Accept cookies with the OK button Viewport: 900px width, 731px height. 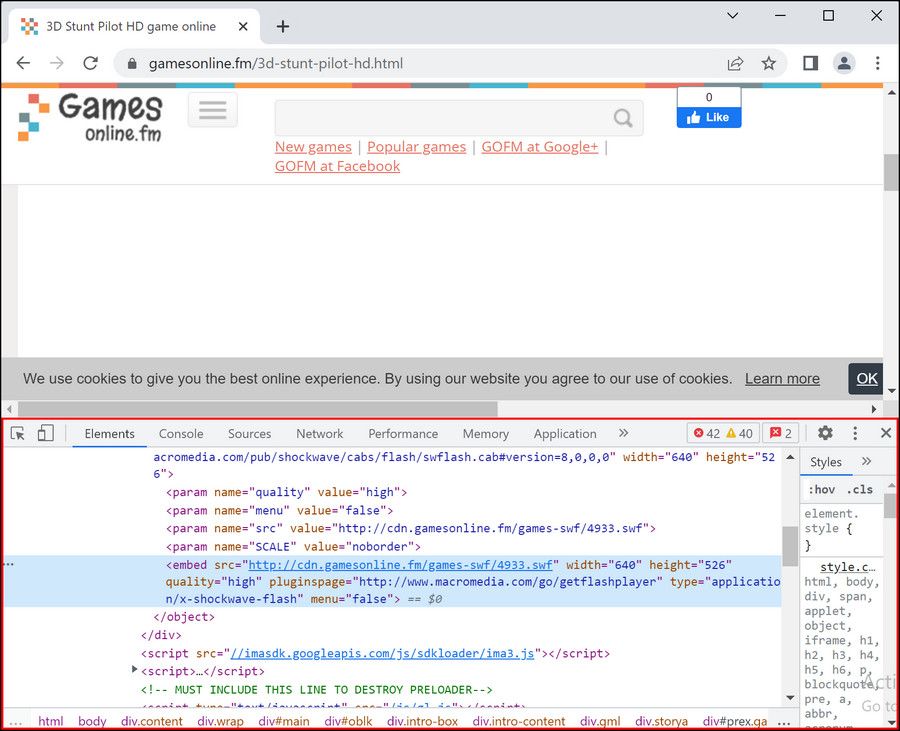coord(865,379)
